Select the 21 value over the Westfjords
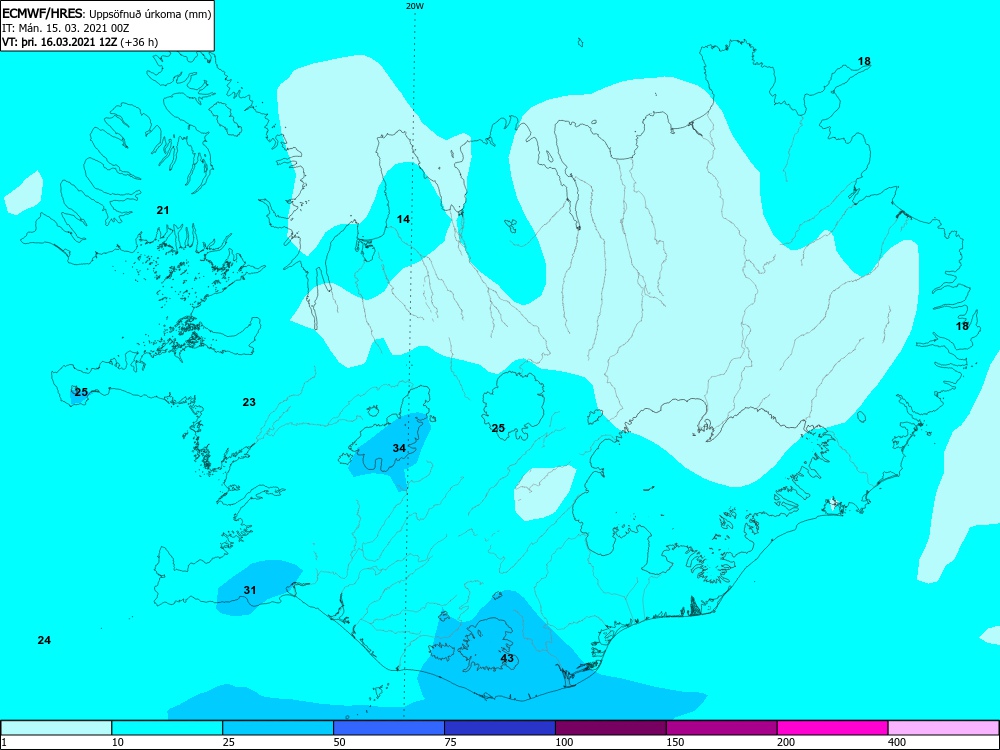 pos(163,210)
